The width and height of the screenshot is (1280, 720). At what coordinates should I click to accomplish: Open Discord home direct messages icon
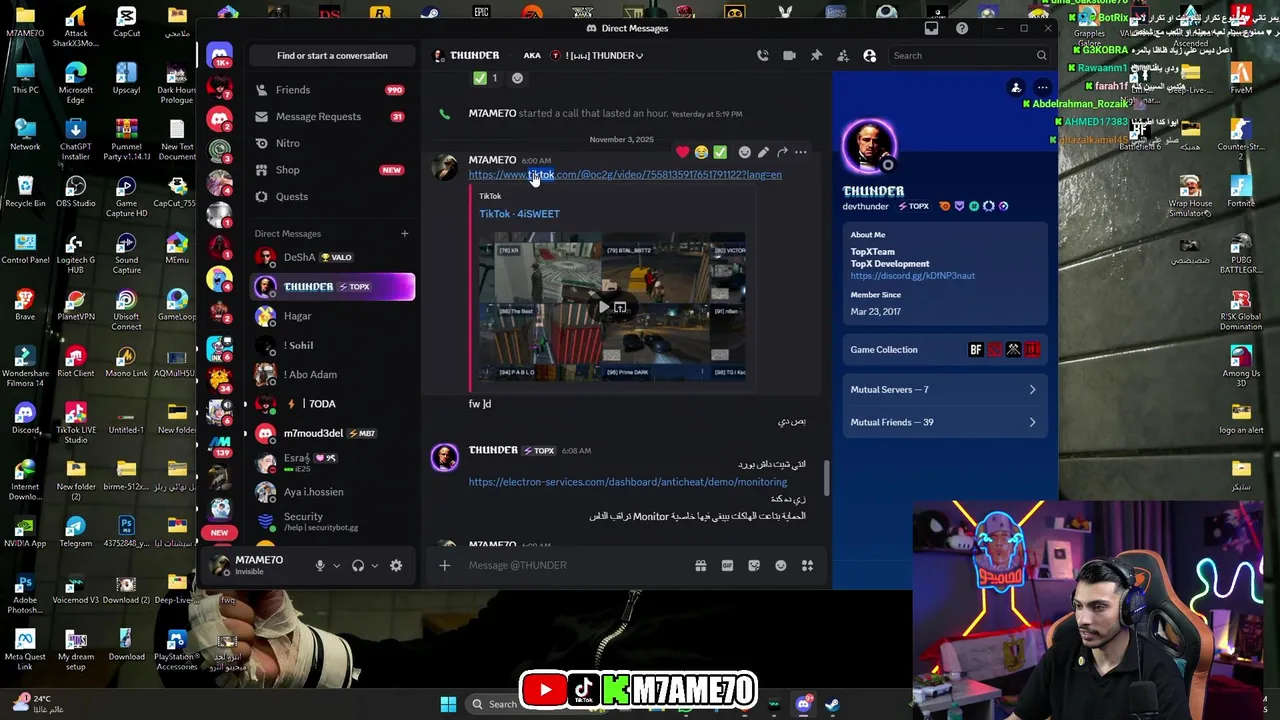coord(220,55)
